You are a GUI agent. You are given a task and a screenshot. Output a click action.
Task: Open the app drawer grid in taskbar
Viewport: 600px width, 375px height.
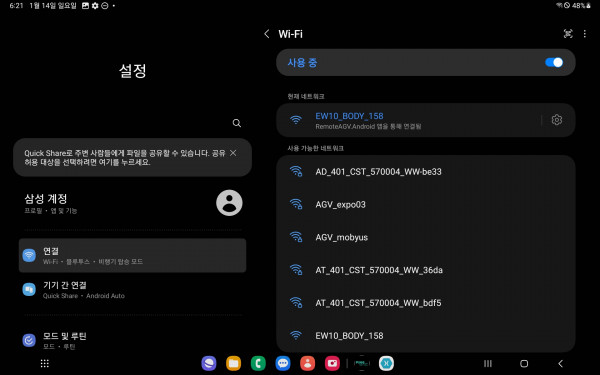(45, 364)
